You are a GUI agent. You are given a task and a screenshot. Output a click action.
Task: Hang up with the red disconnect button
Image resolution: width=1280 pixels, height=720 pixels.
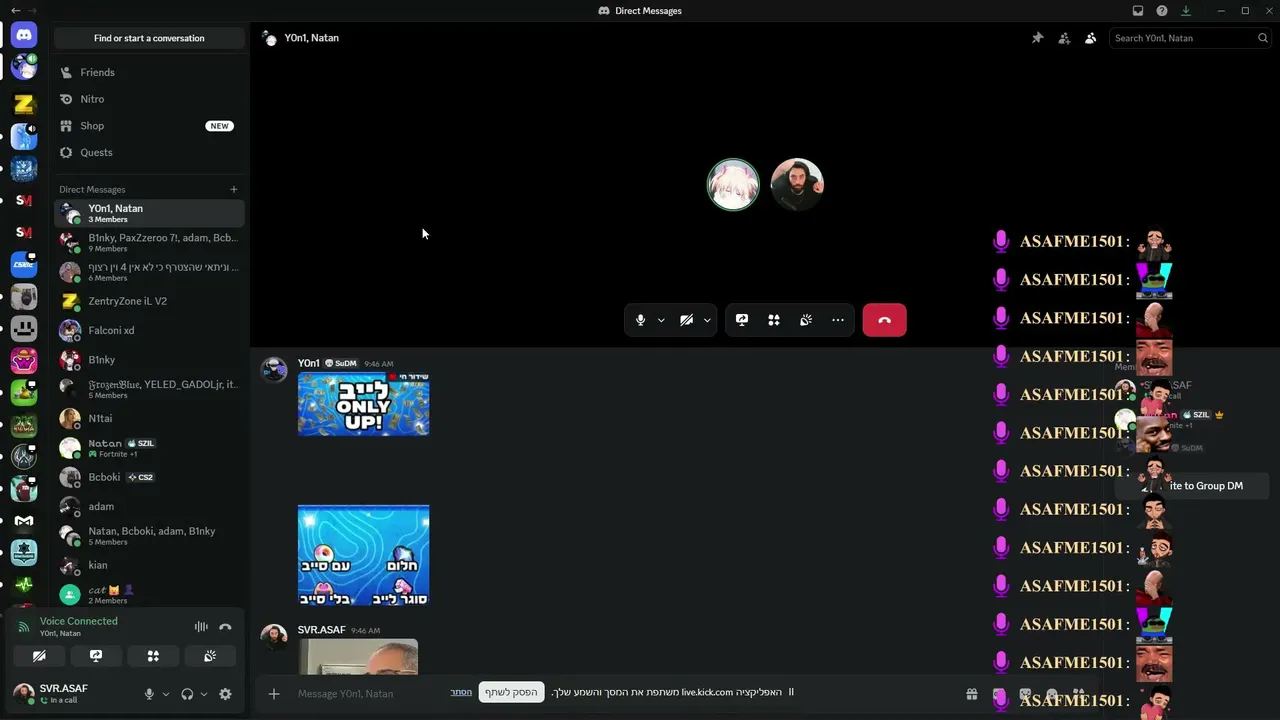click(x=884, y=320)
